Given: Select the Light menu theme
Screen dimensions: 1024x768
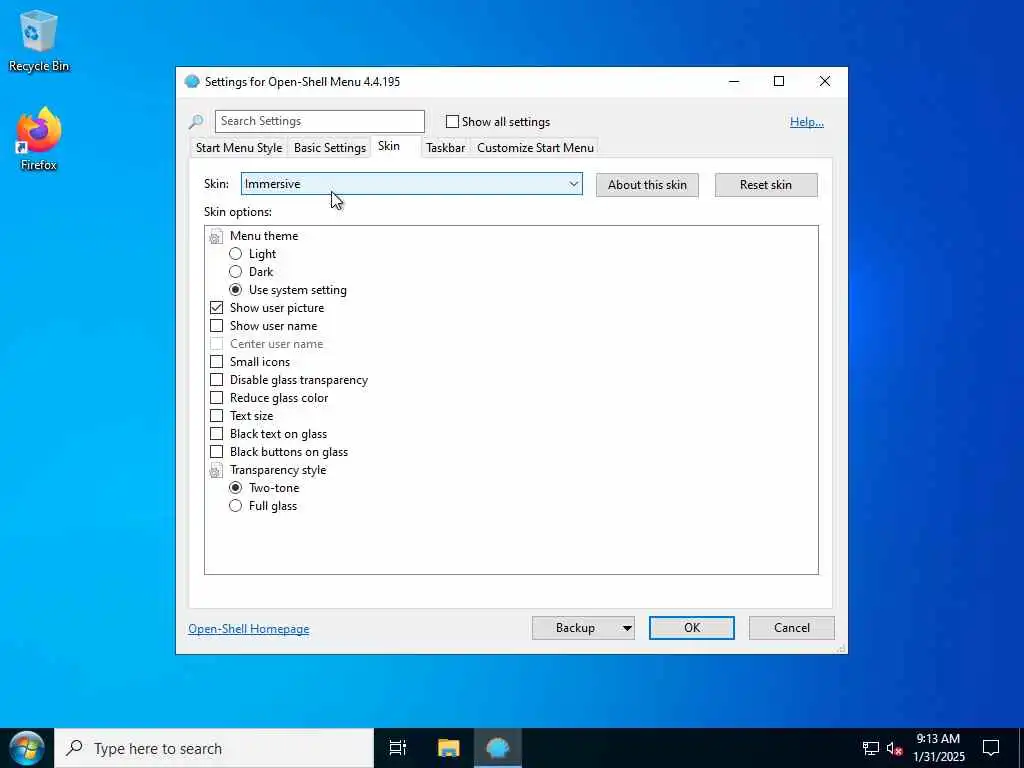Looking at the screenshot, I should [x=235, y=254].
